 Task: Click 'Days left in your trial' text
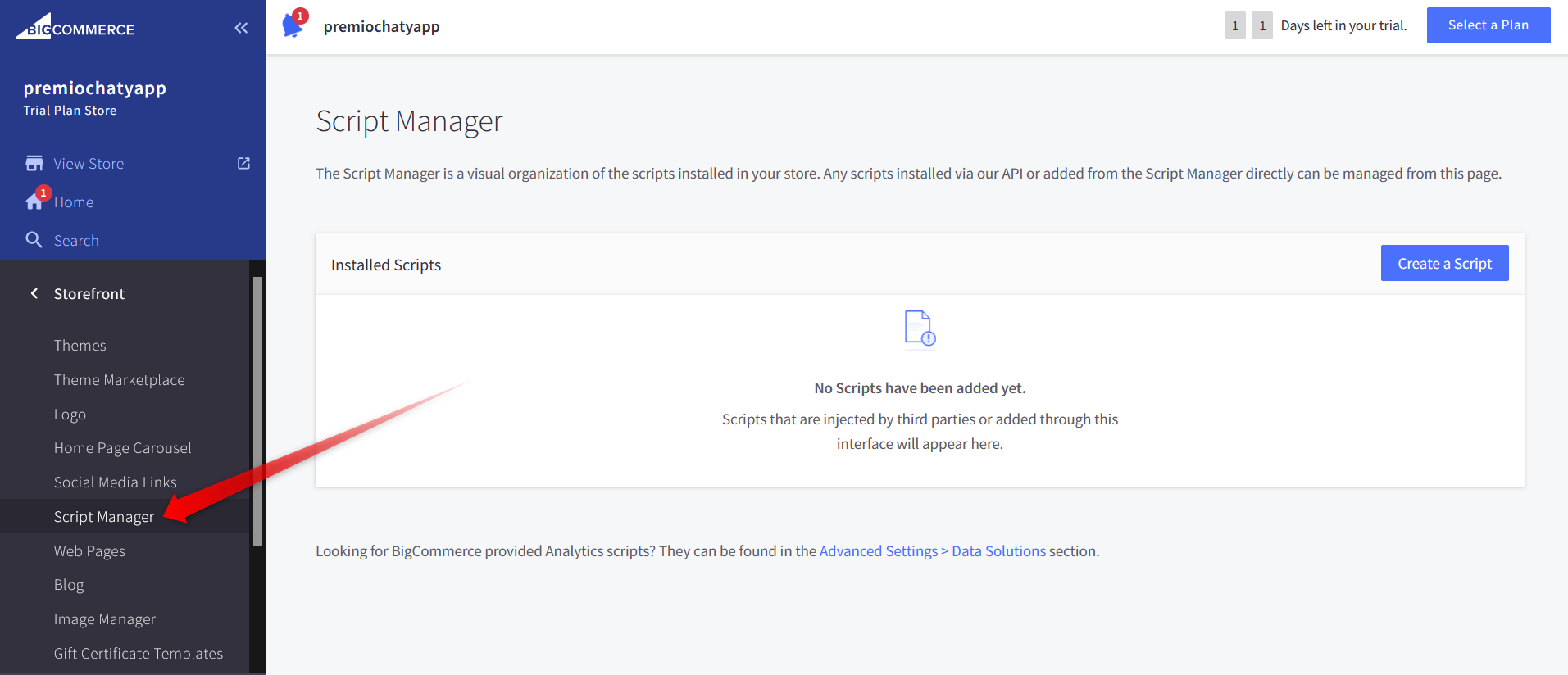coord(1344,25)
